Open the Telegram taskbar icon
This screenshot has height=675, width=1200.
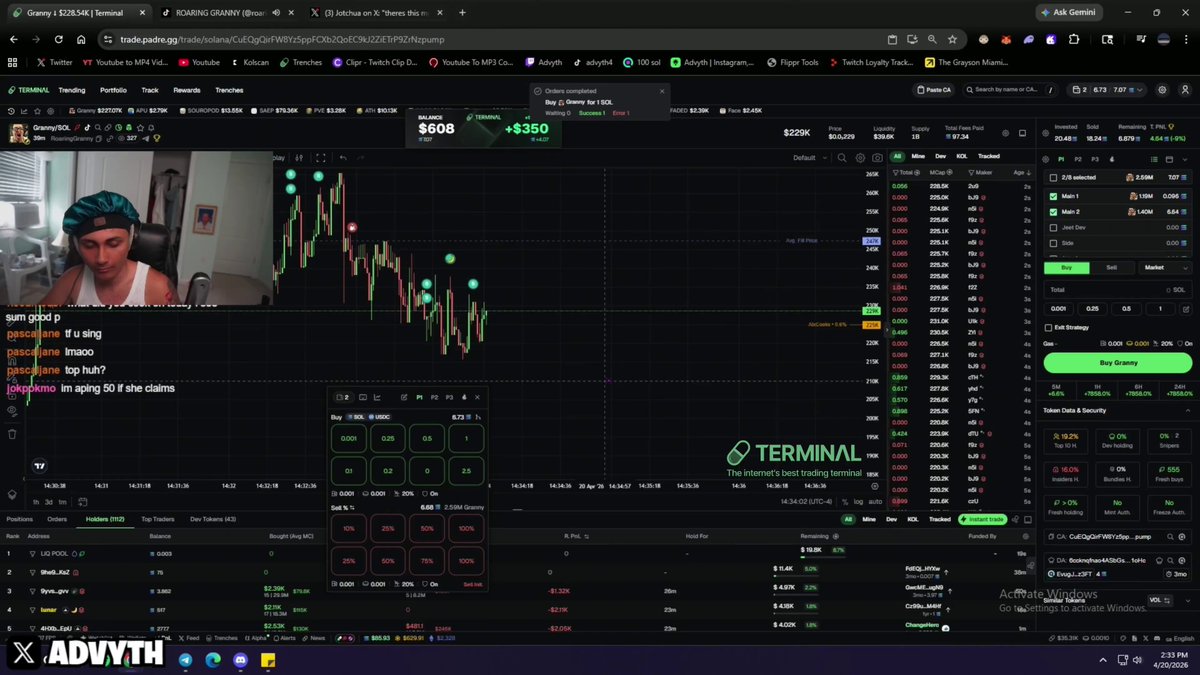[186, 660]
